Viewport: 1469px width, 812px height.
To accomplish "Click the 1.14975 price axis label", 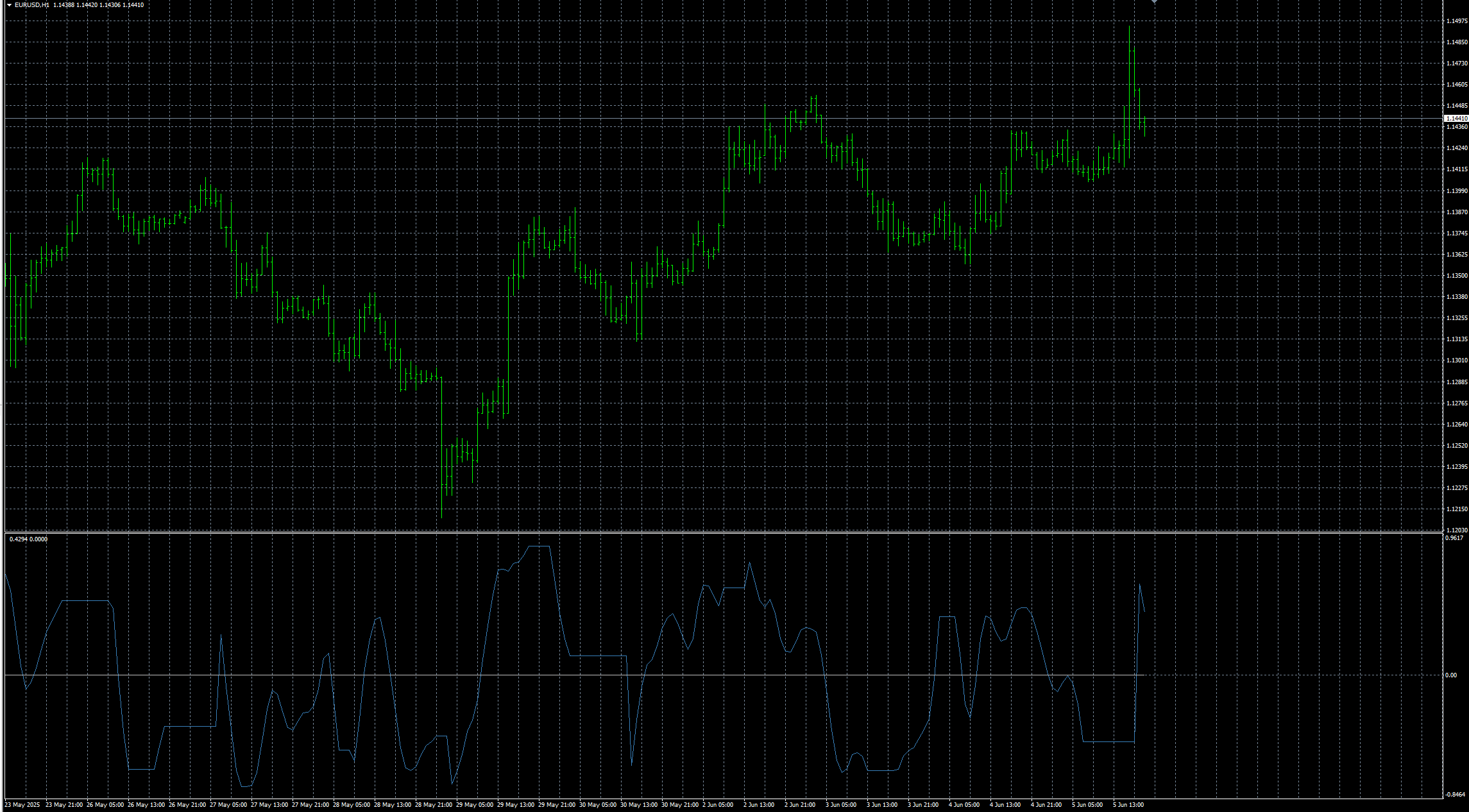I will (1457, 21).
